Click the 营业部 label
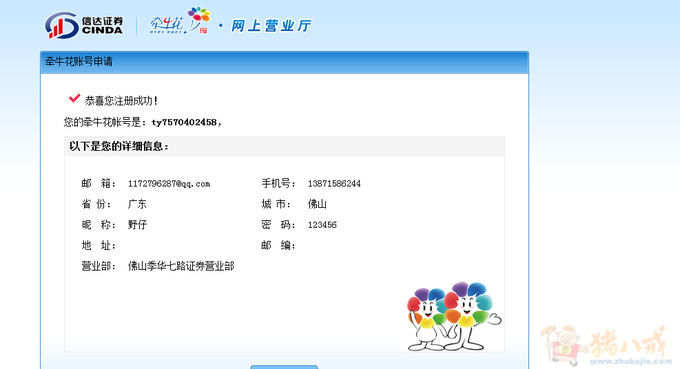Screen dimensions: 680x369 [x=98, y=266]
